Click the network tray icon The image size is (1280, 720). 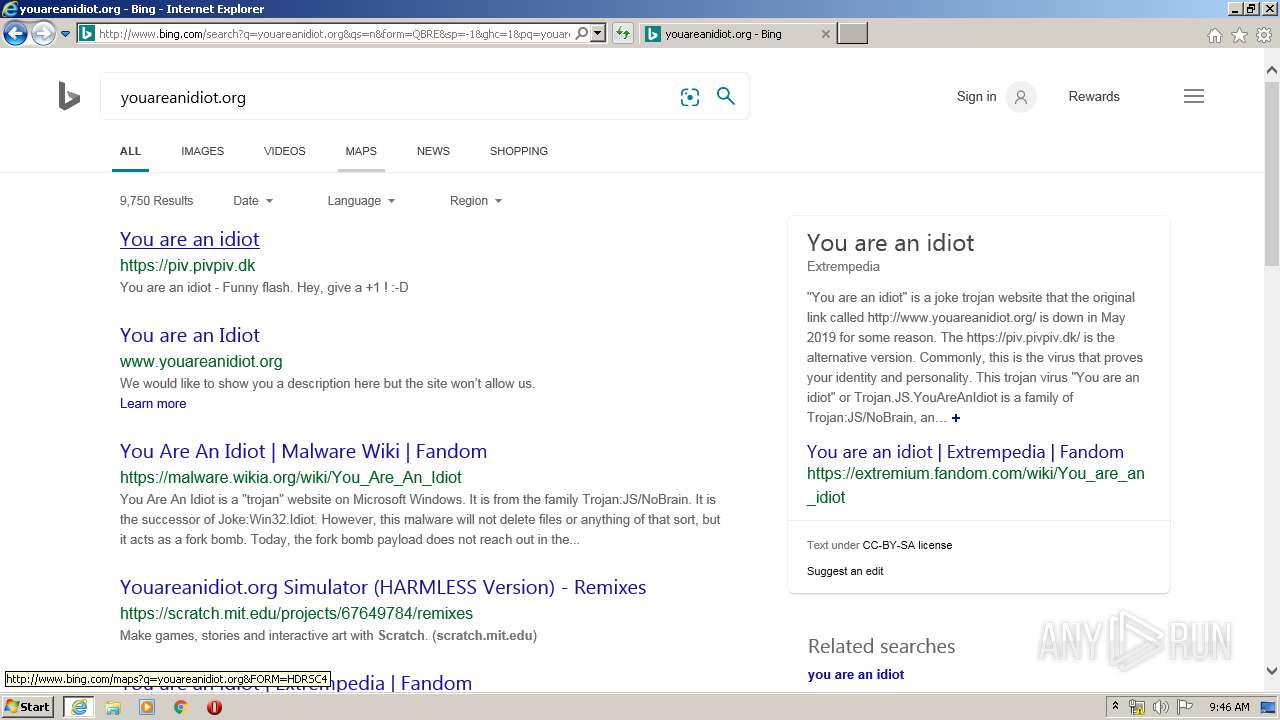(1137, 707)
